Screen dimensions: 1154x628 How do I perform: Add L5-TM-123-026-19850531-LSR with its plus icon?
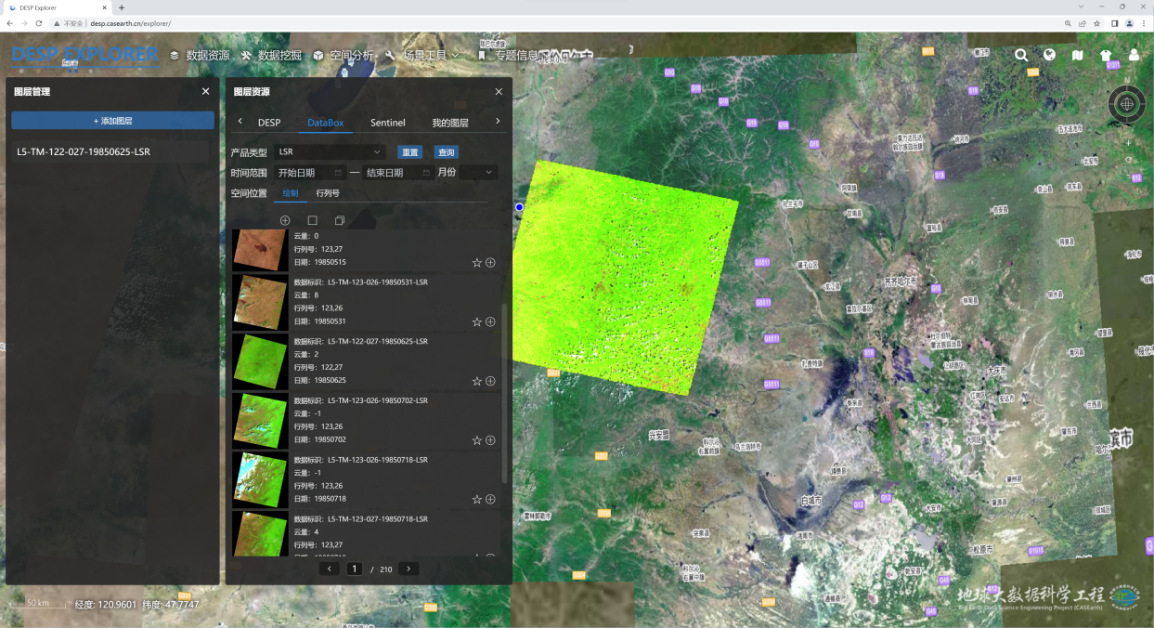tap(490, 322)
